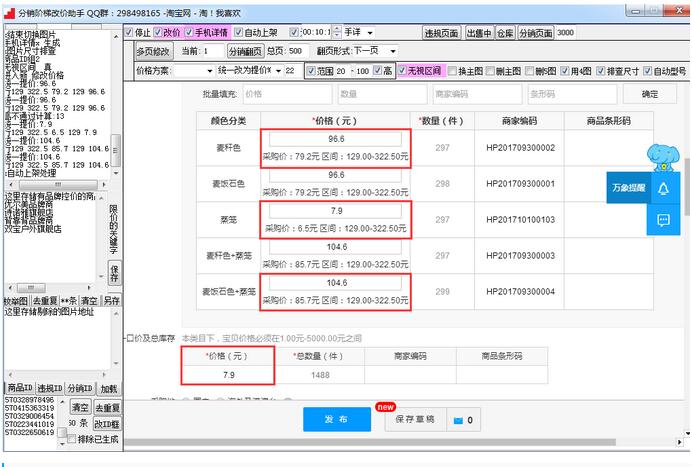The width and height of the screenshot is (692, 467).
Task: Click the batch fill 条形码 input field
Action: point(572,94)
